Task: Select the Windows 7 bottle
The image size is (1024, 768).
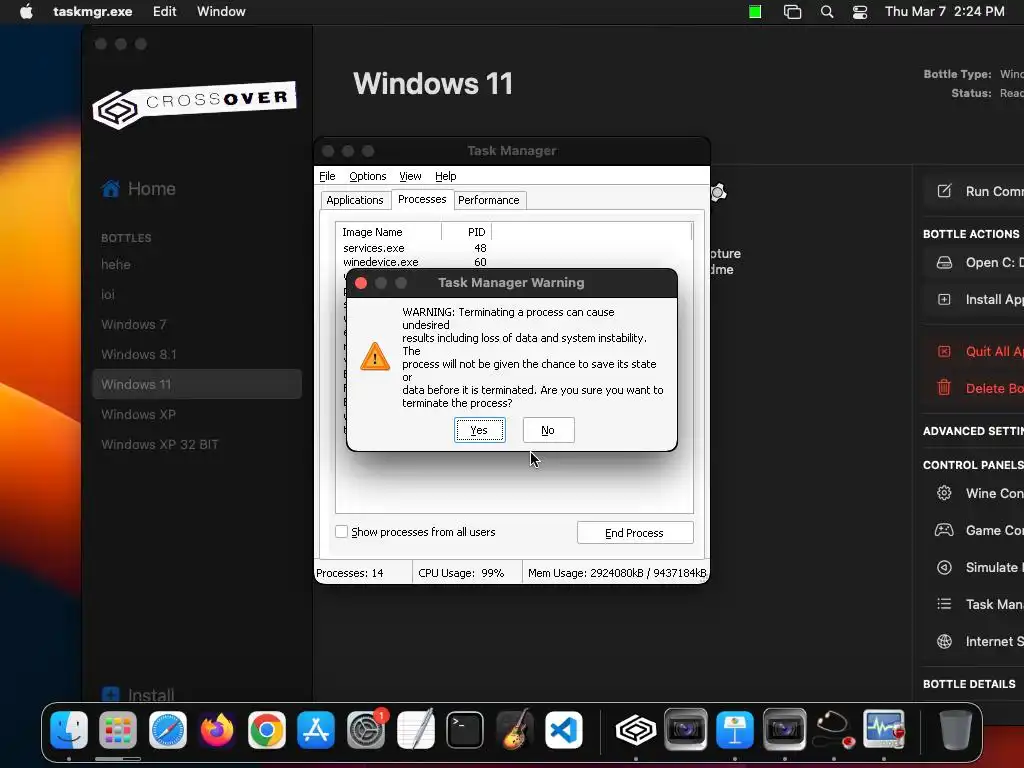Action: click(134, 325)
